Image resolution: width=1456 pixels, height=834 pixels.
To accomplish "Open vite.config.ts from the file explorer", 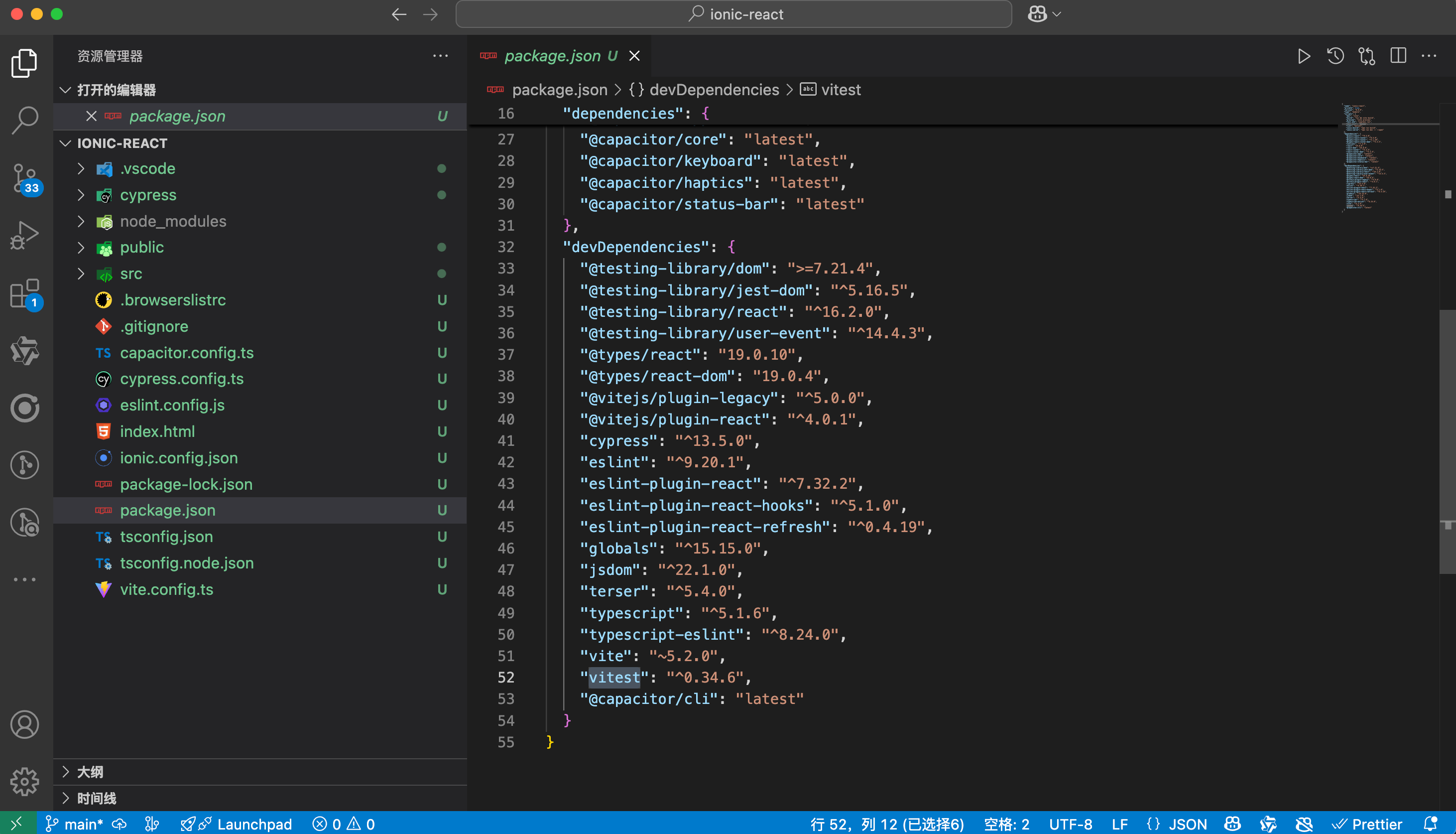I will coord(166,589).
